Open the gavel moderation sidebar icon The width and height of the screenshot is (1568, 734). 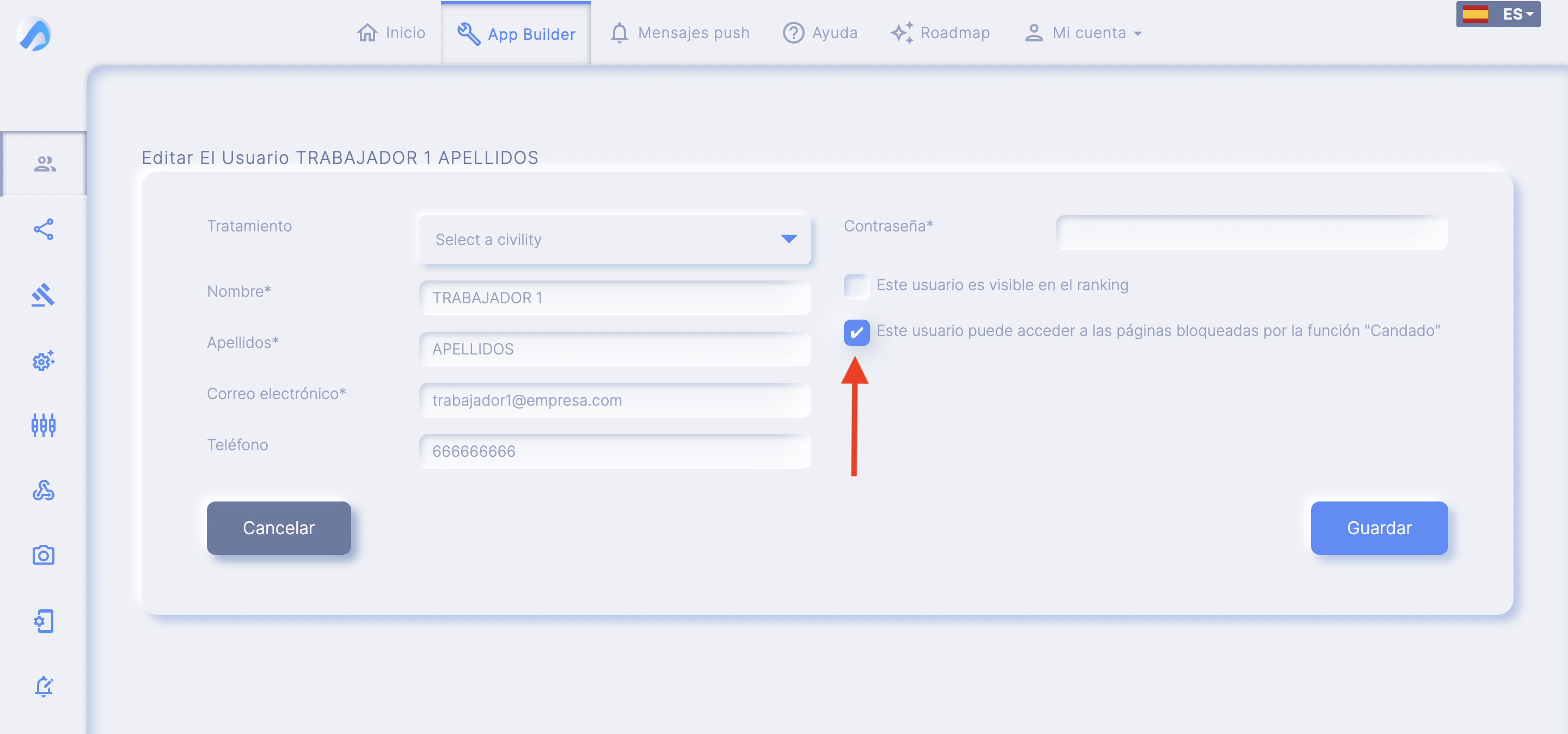coord(43,295)
